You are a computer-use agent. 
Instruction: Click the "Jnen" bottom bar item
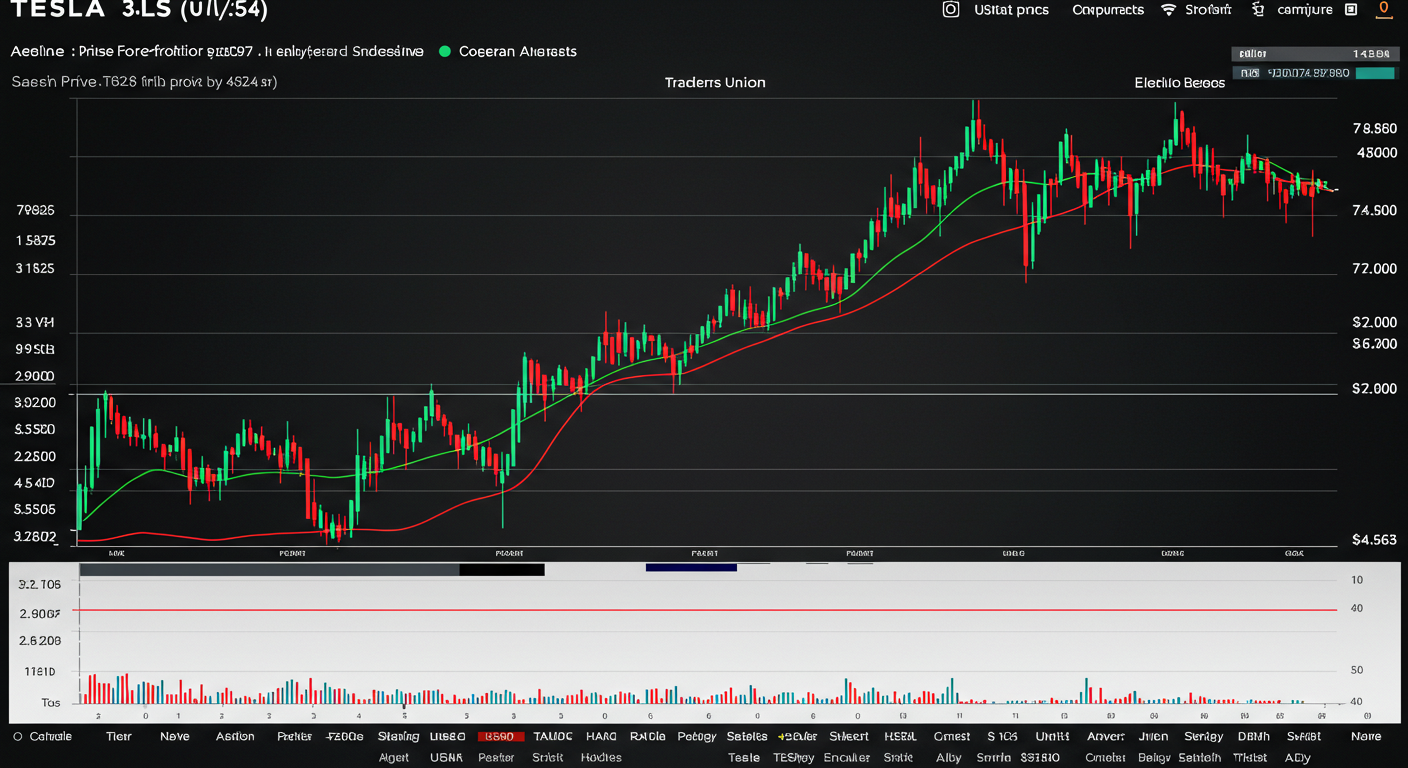1153,736
